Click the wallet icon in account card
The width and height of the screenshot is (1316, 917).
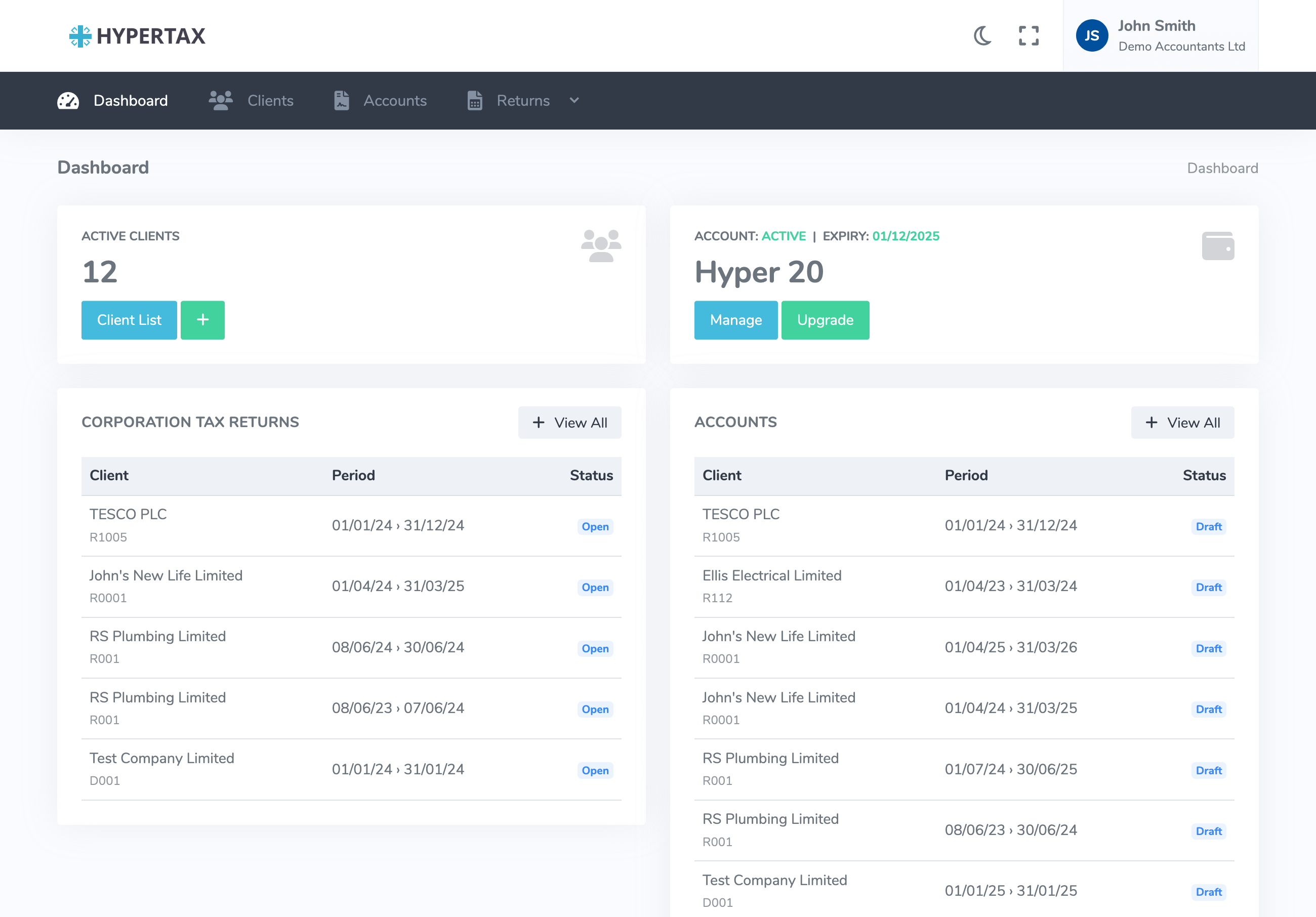tap(1217, 246)
